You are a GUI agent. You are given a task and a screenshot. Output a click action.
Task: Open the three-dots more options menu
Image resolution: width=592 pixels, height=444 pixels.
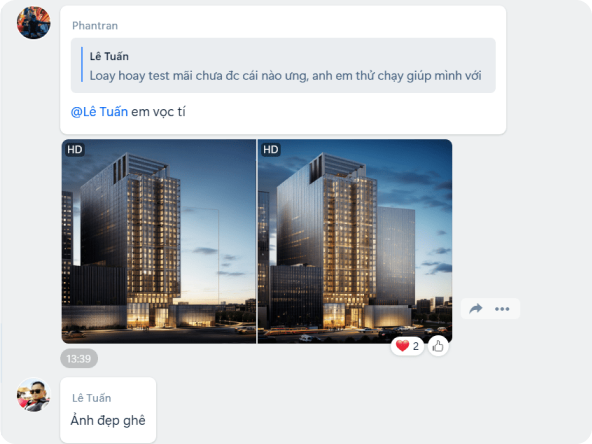click(502, 309)
